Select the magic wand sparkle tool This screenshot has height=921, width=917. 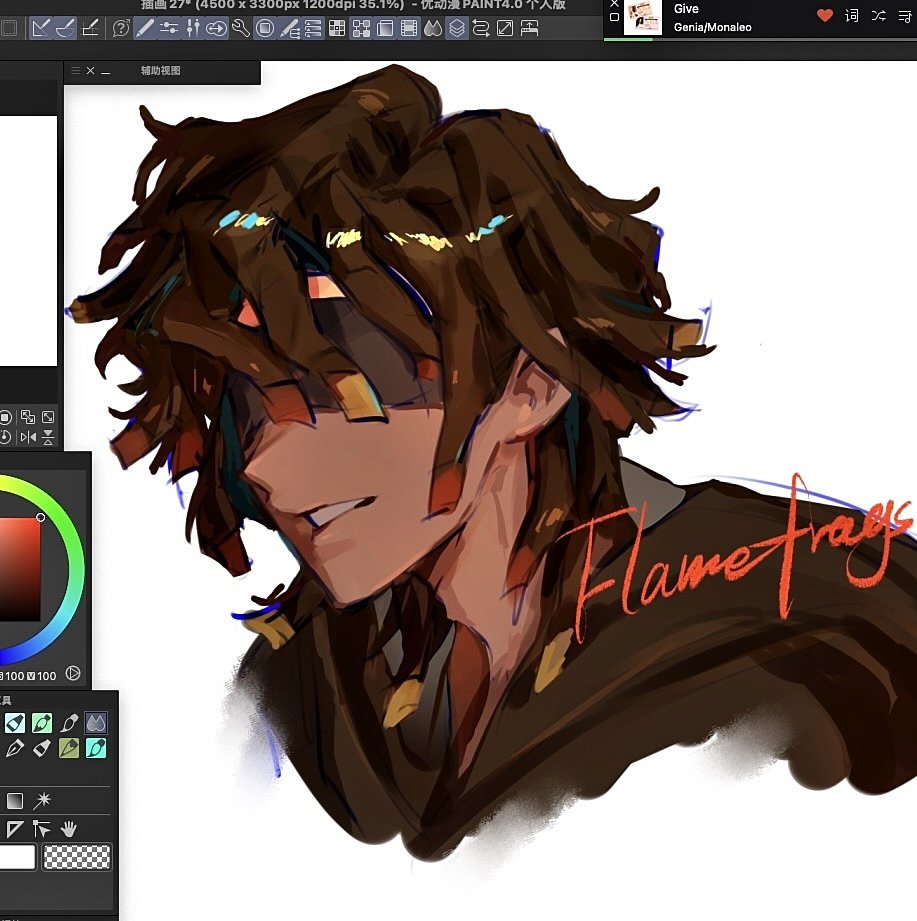[42, 801]
